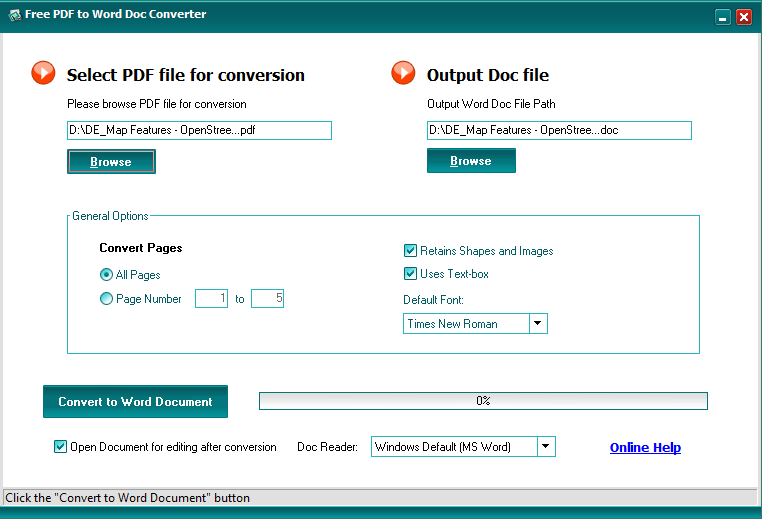Browse for the input PDF file

(x=111, y=162)
